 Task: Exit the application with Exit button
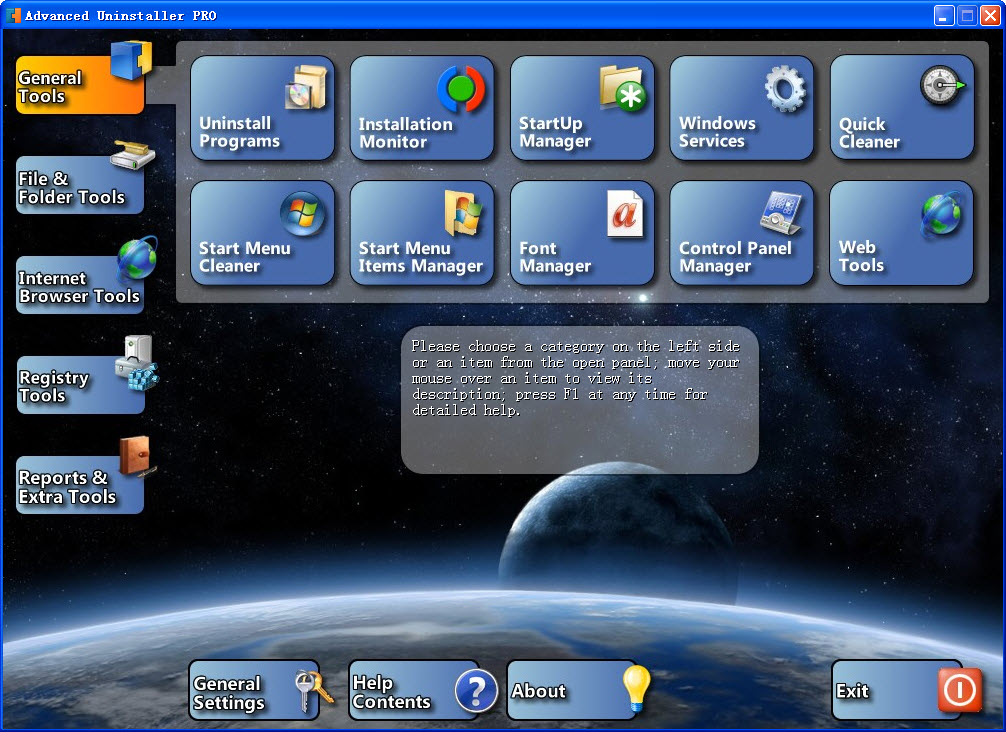coord(896,691)
